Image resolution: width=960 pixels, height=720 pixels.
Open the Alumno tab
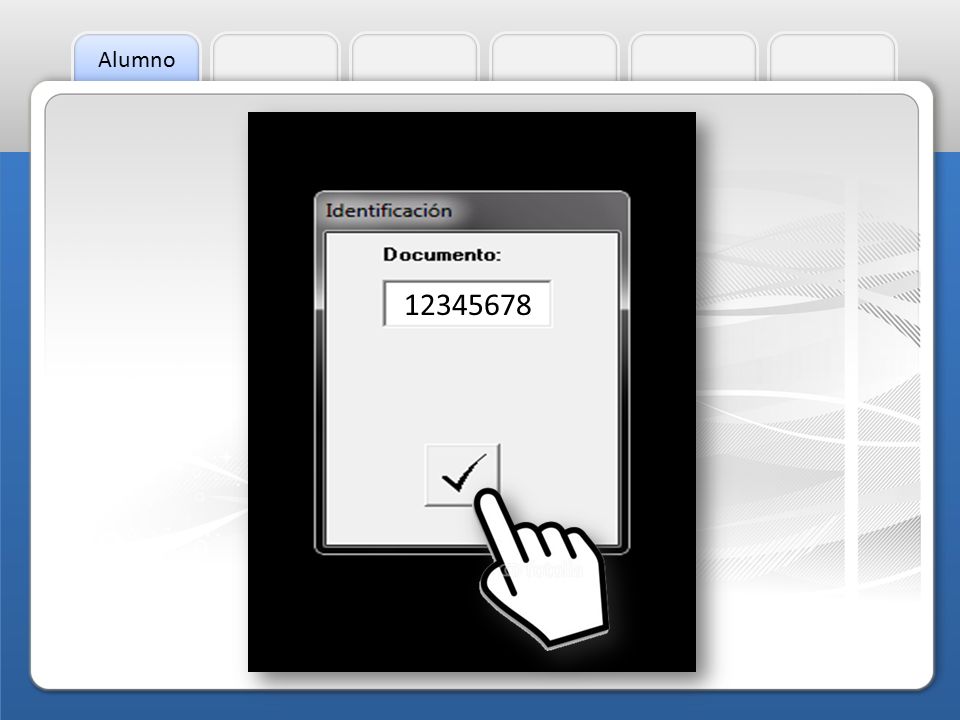point(137,58)
